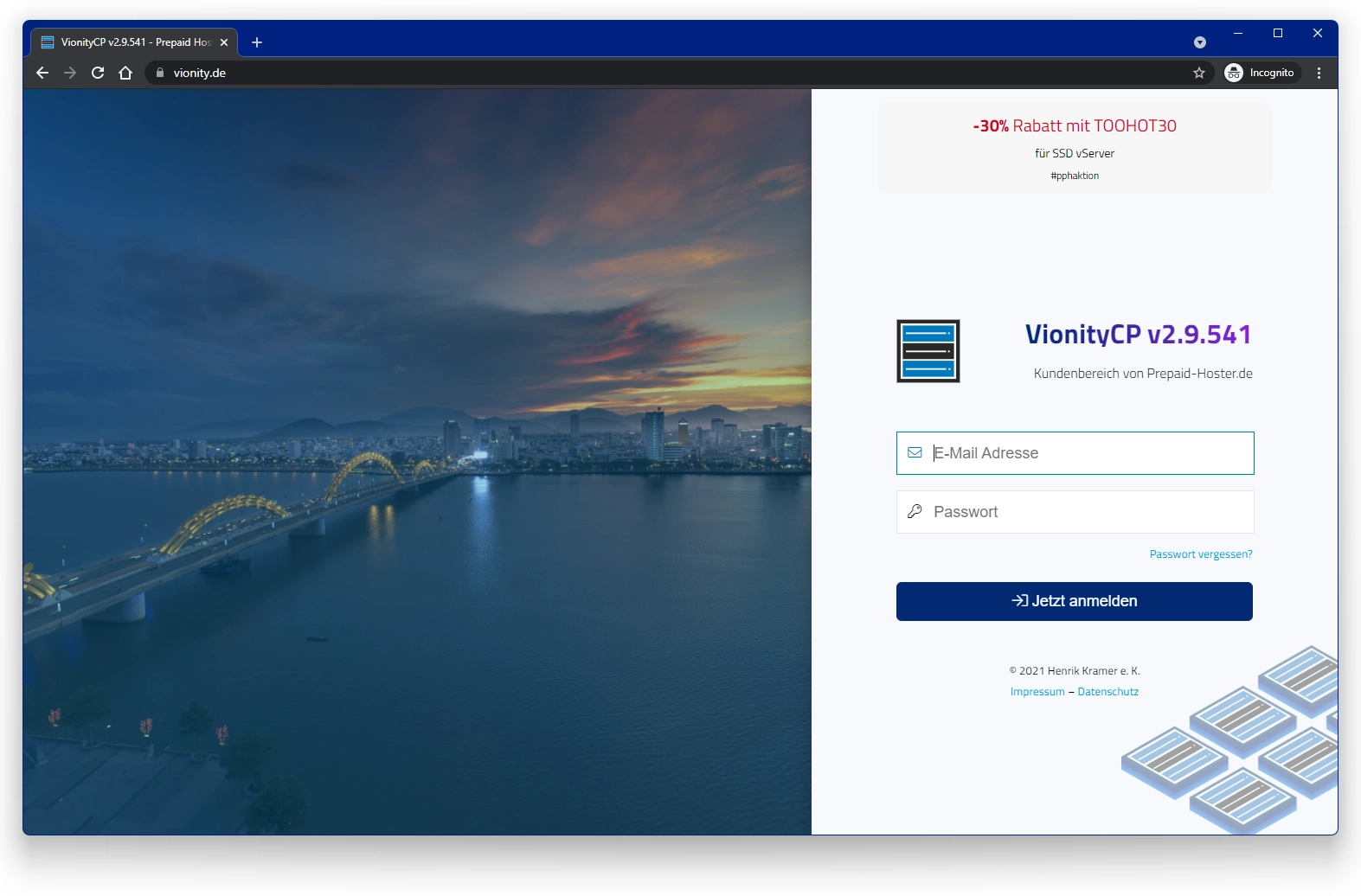Reload the vionity.de page
The height and width of the screenshot is (896, 1361).
[x=98, y=73]
